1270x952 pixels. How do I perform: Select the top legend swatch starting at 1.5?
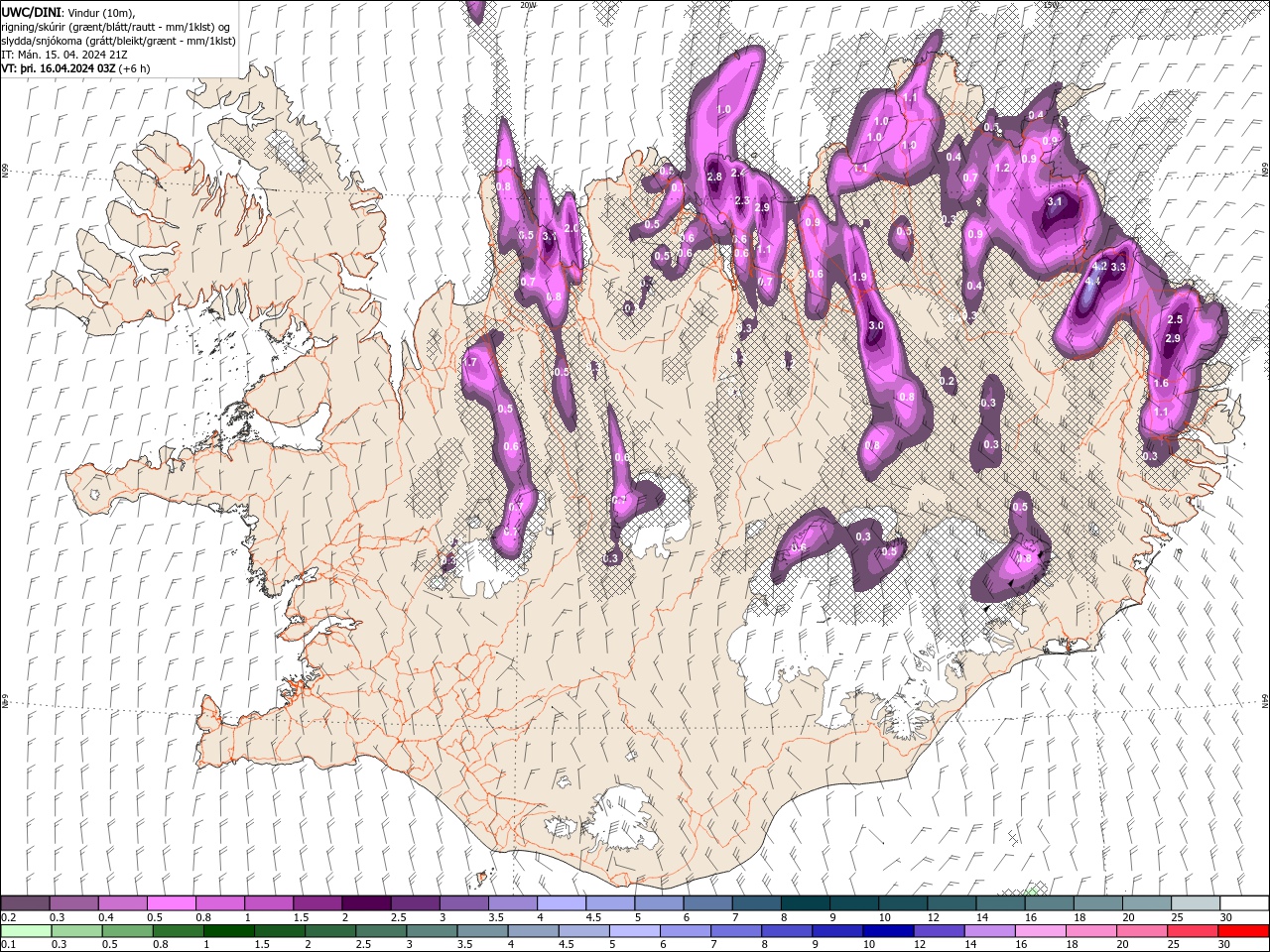[x=317, y=903]
